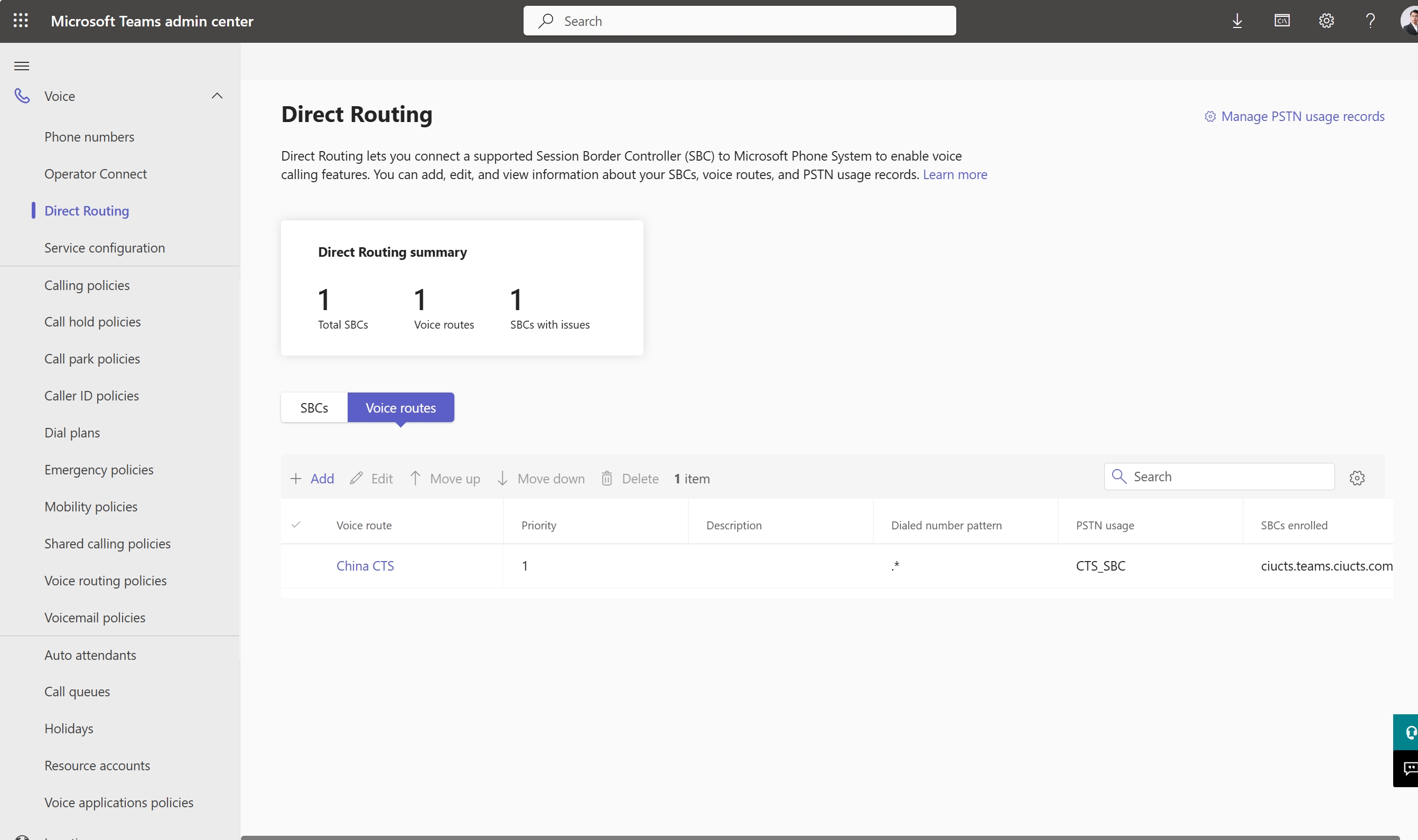
Task: Open Call hold policies page
Action: point(93,322)
